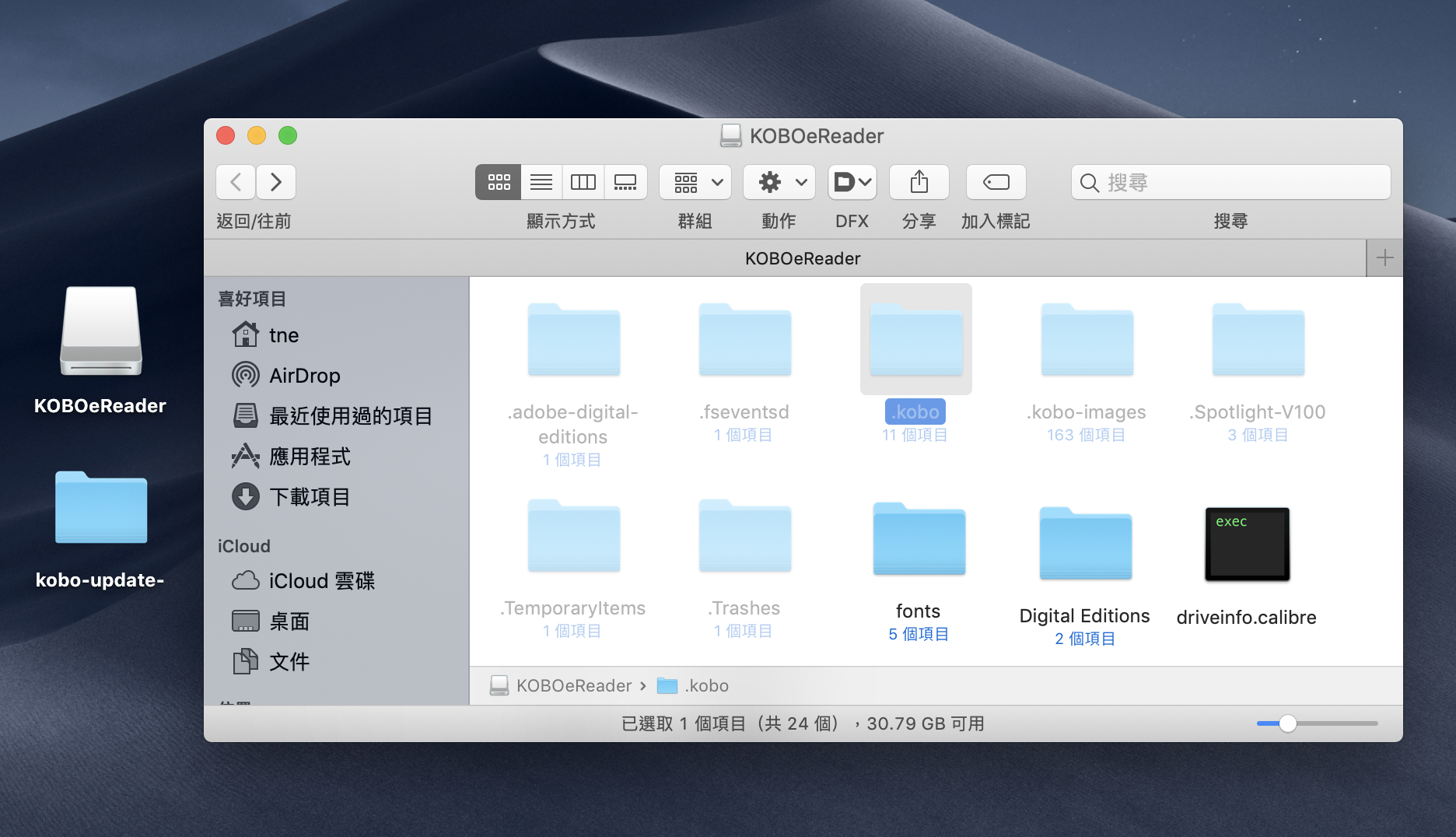Select the .TemporaryItems folder icon
Screen dimensions: 1456x837
coord(574,536)
